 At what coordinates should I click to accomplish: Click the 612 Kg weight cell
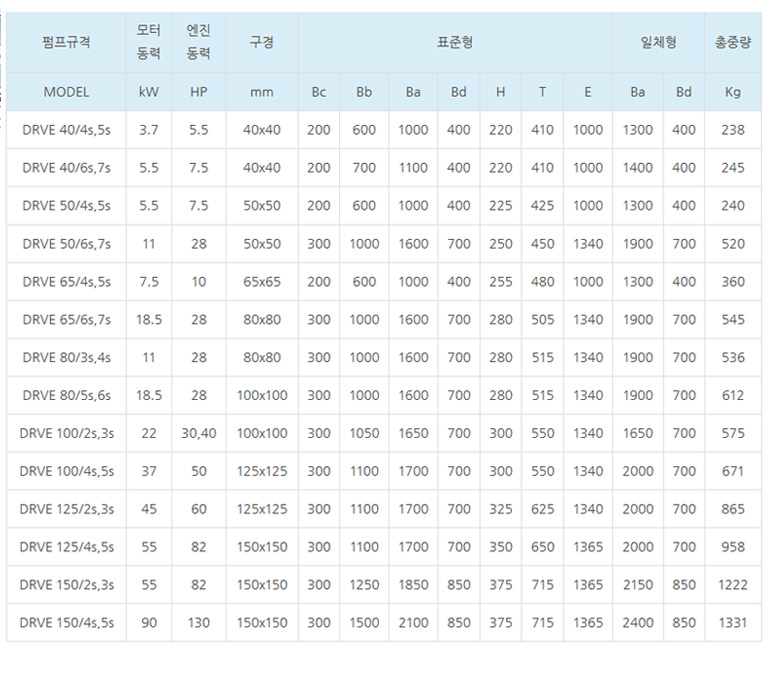click(x=733, y=395)
